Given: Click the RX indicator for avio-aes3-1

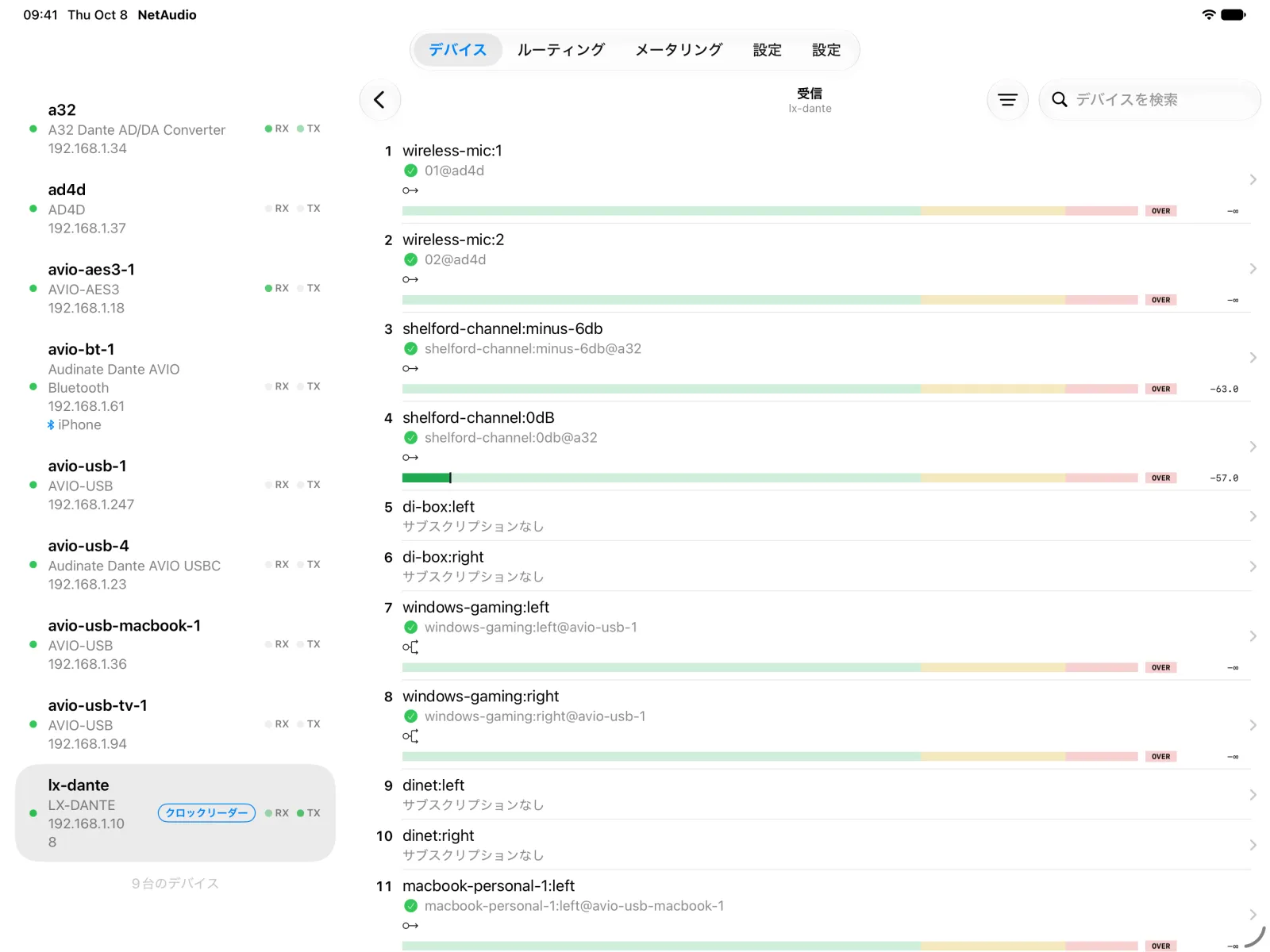Looking at the screenshot, I should pyautogui.click(x=277, y=288).
